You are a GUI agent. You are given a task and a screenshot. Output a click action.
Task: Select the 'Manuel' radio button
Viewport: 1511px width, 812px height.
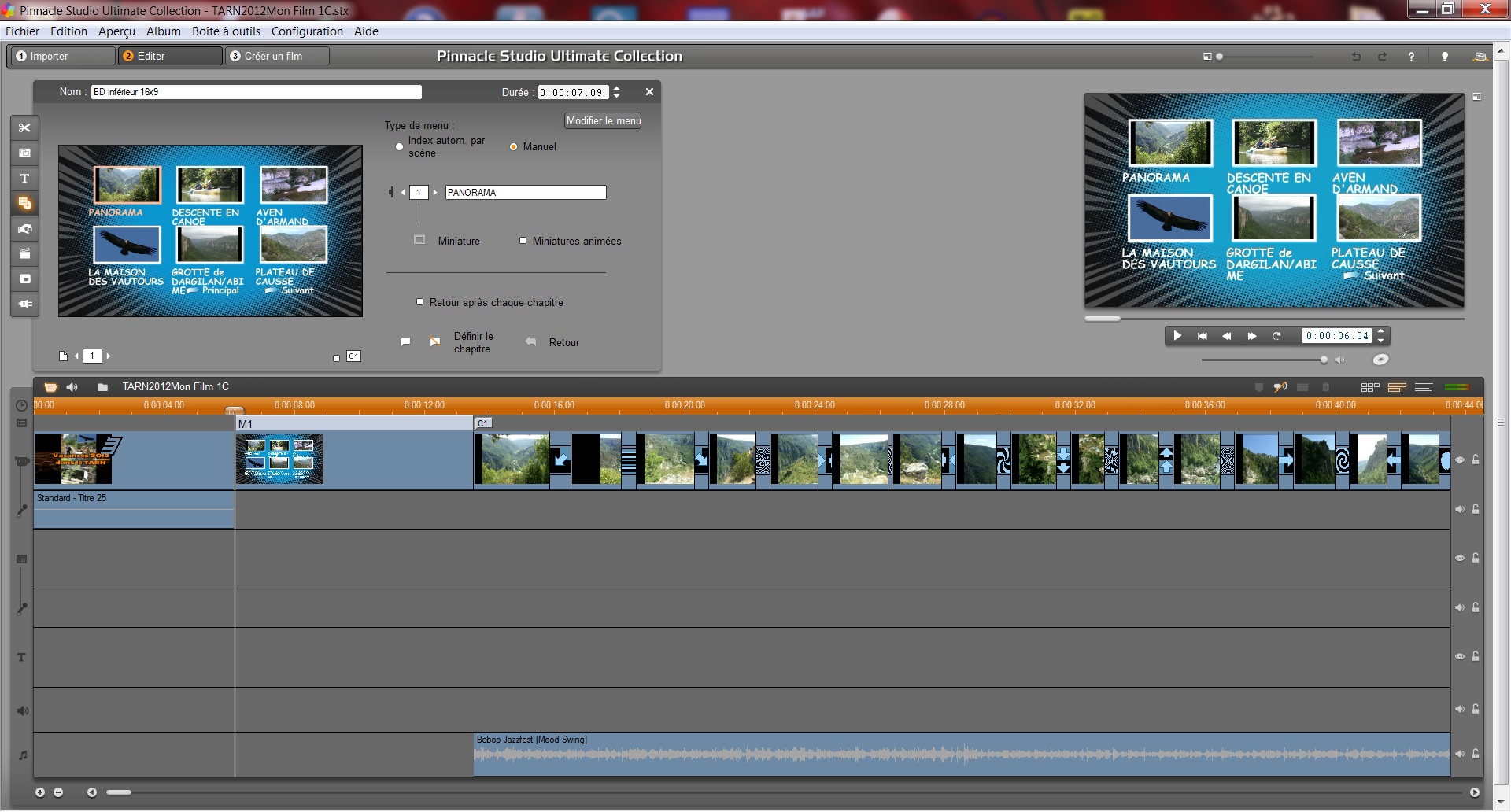click(513, 147)
